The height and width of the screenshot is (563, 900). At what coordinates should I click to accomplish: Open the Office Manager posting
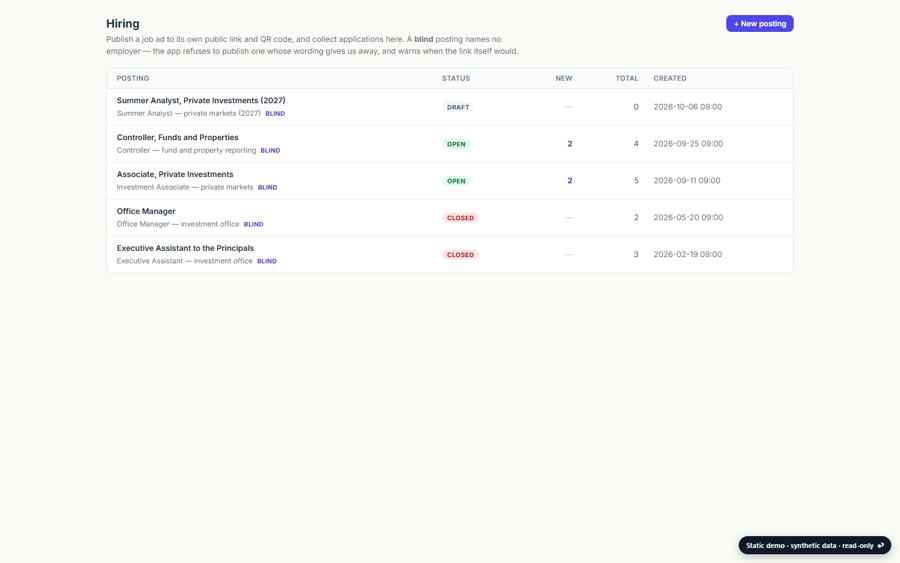(x=146, y=211)
